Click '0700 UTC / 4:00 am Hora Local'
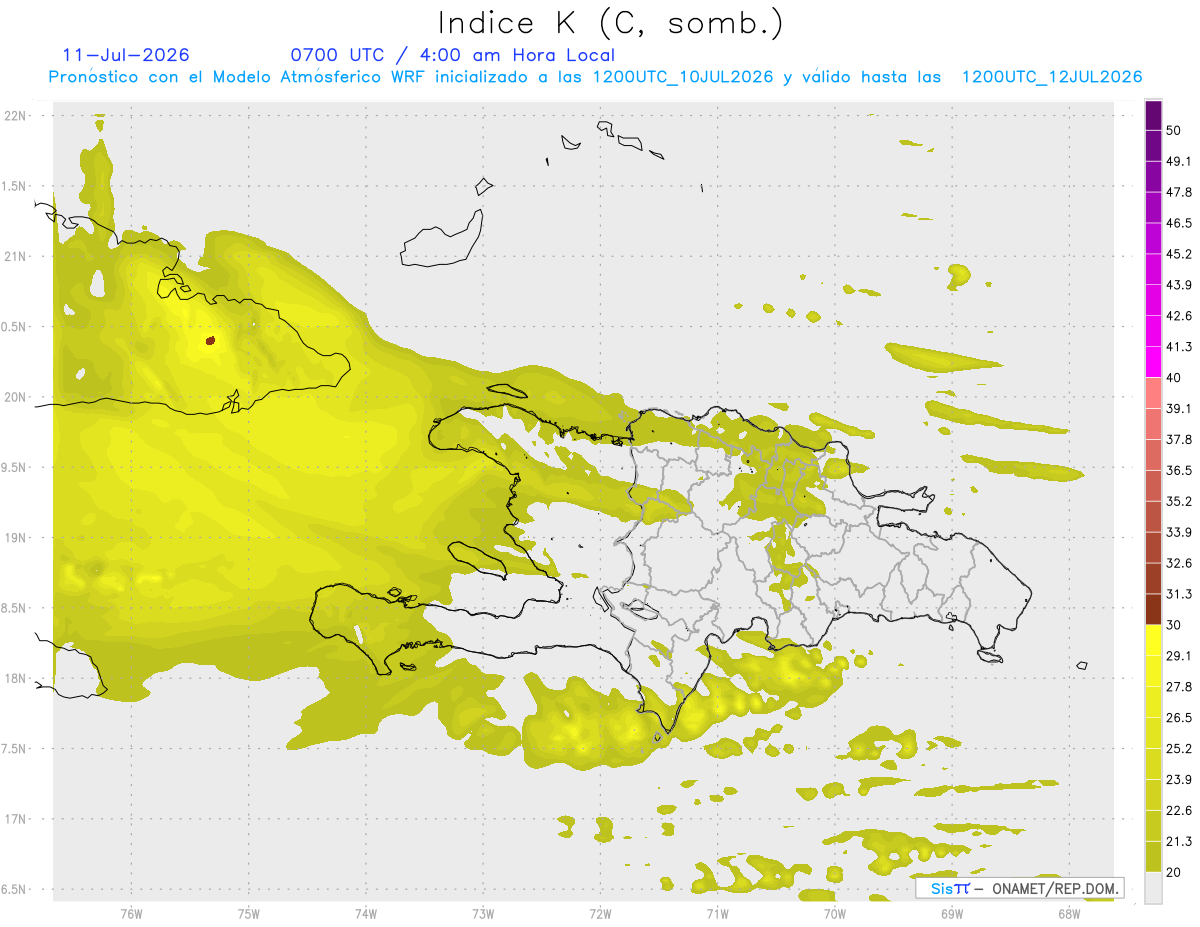Image resolution: width=1200 pixels, height=927 pixels. click(x=453, y=55)
